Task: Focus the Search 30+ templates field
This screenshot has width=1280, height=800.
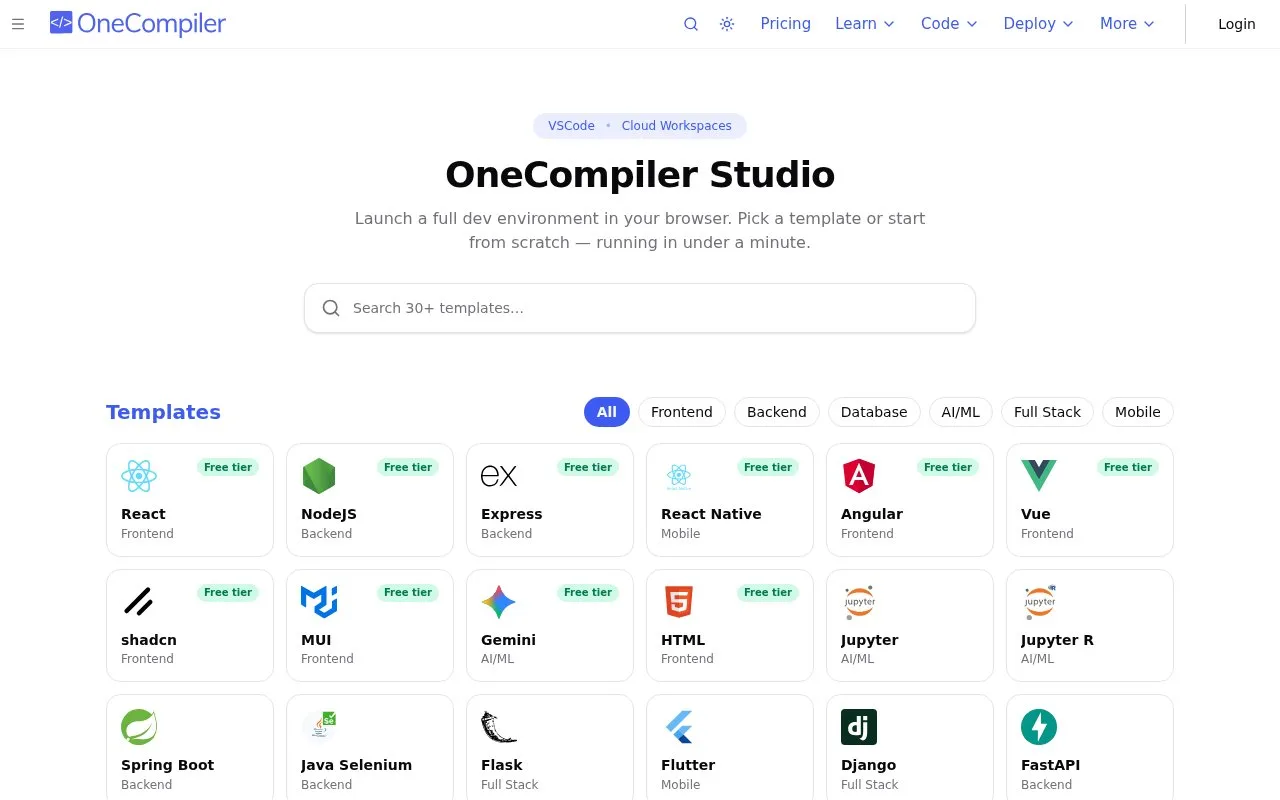Action: [640, 308]
